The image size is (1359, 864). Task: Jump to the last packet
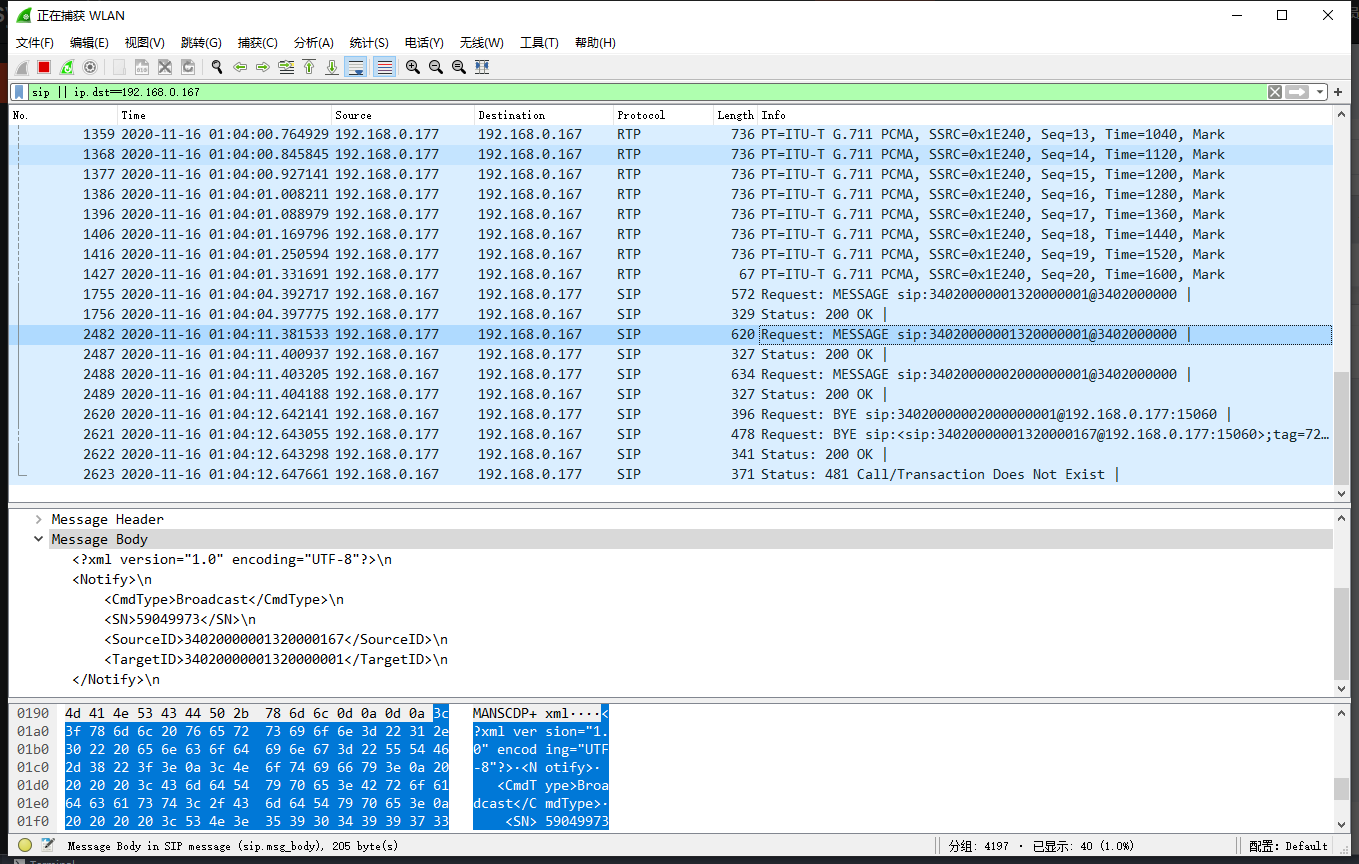pos(332,67)
